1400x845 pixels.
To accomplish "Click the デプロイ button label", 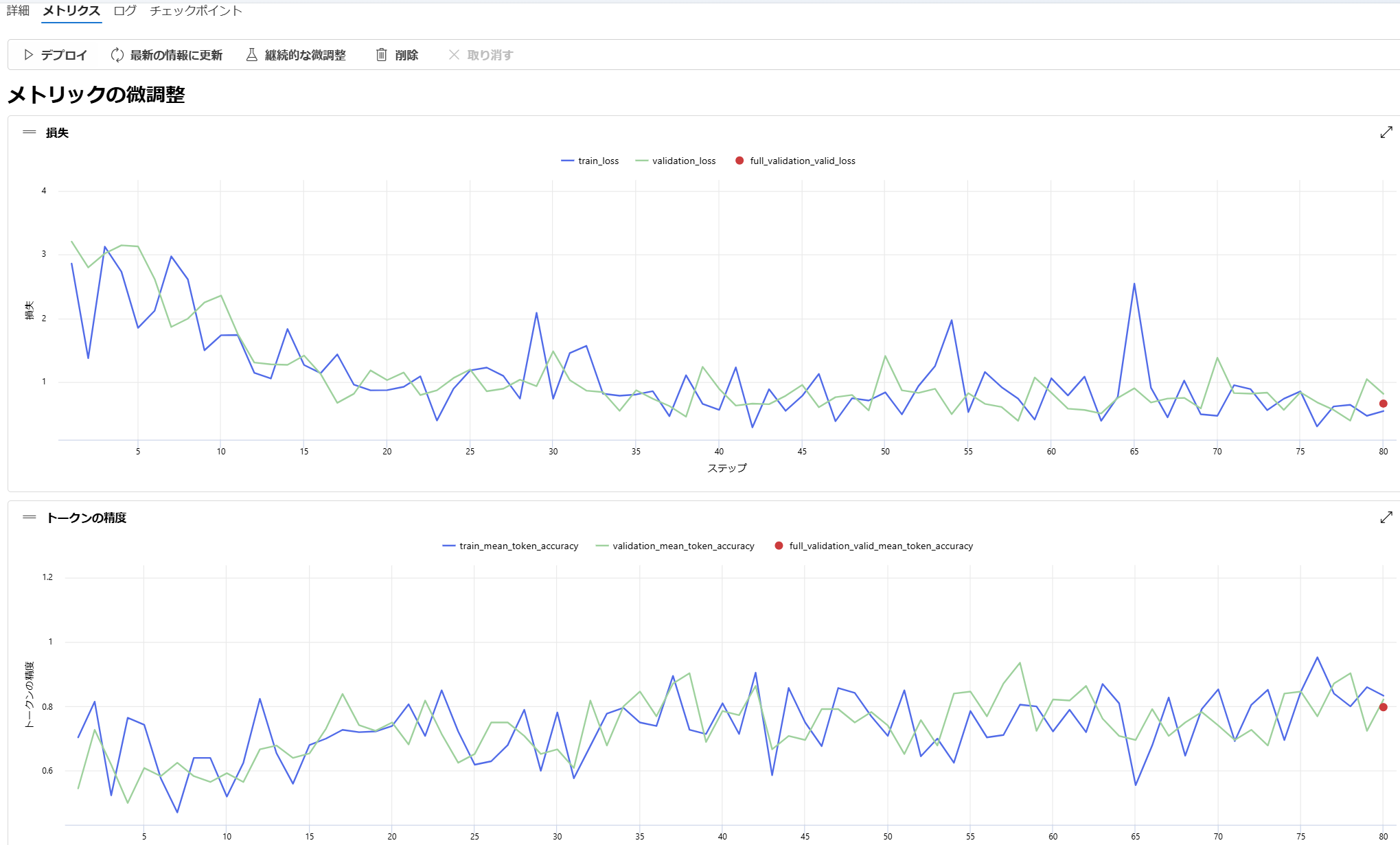I will pos(64,55).
